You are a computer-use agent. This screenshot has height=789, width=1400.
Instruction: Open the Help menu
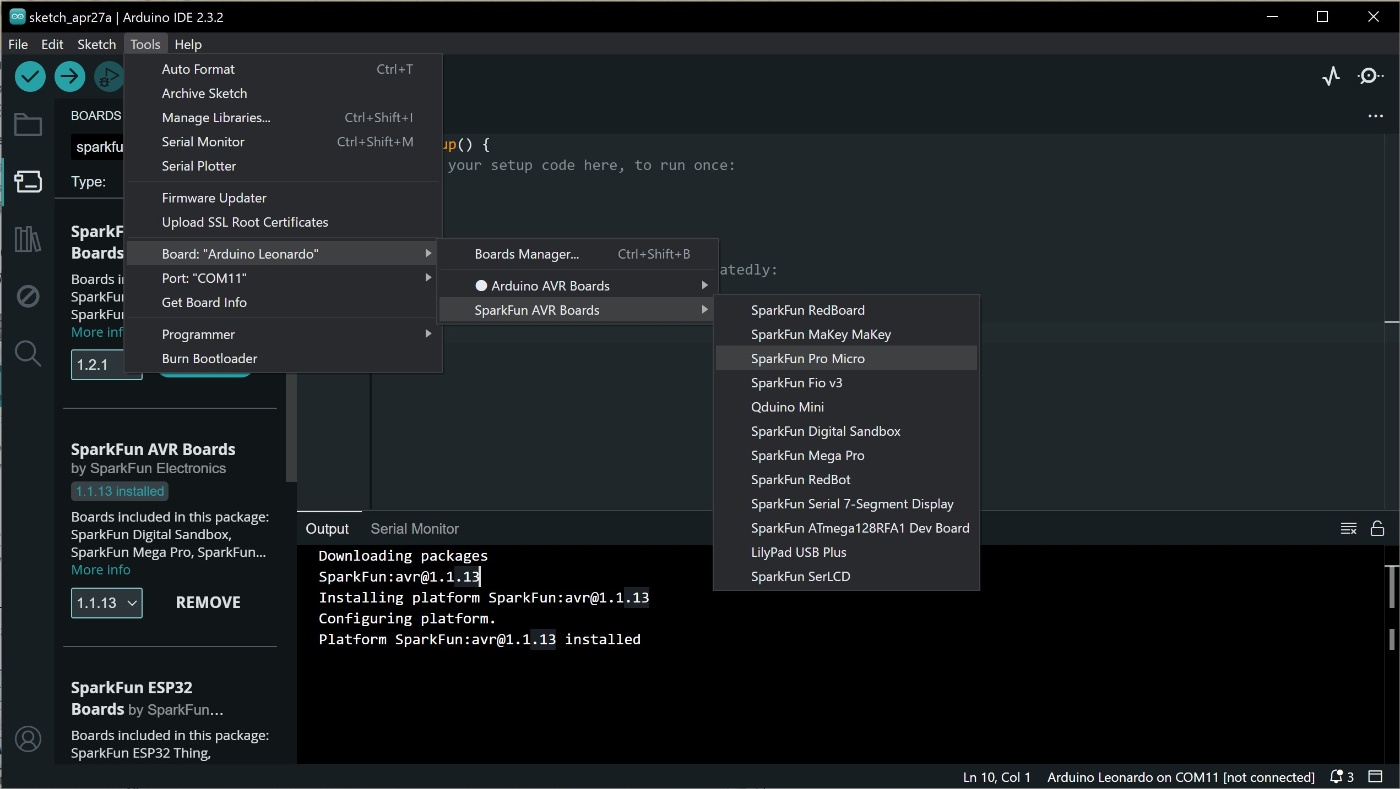(x=188, y=44)
